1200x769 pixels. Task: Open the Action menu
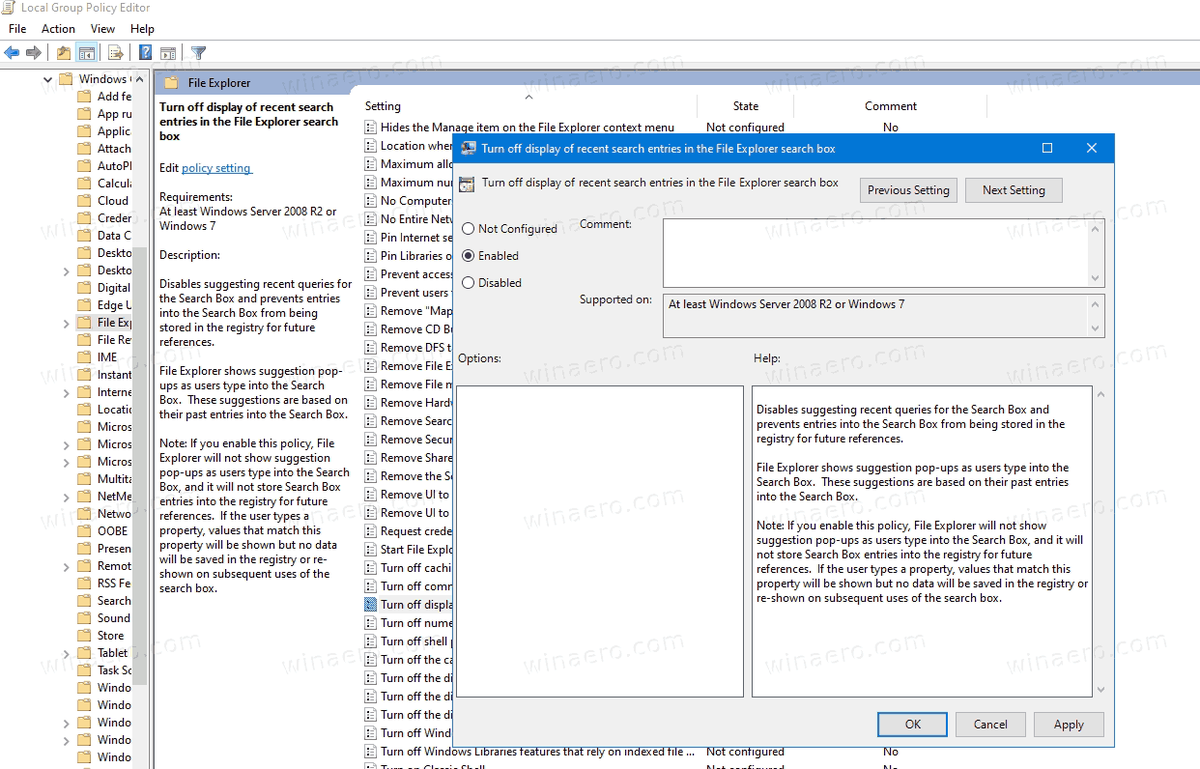click(x=58, y=29)
